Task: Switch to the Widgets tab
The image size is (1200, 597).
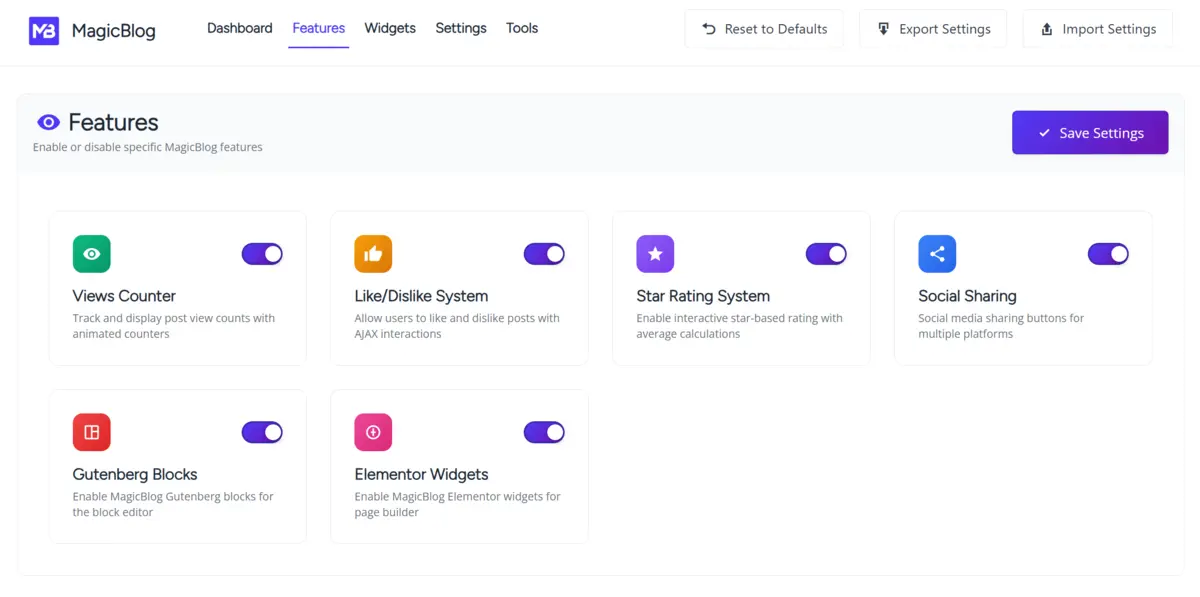Action: pyautogui.click(x=390, y=28)
